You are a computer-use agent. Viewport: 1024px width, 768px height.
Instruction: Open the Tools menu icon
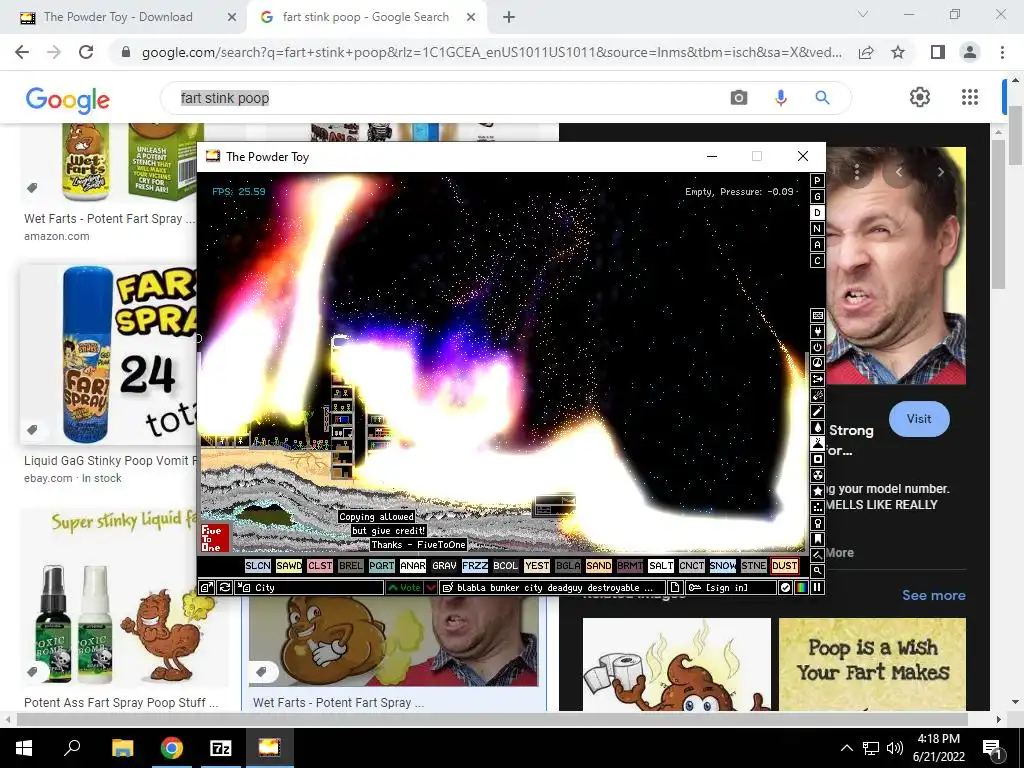[x=817, y=523]
